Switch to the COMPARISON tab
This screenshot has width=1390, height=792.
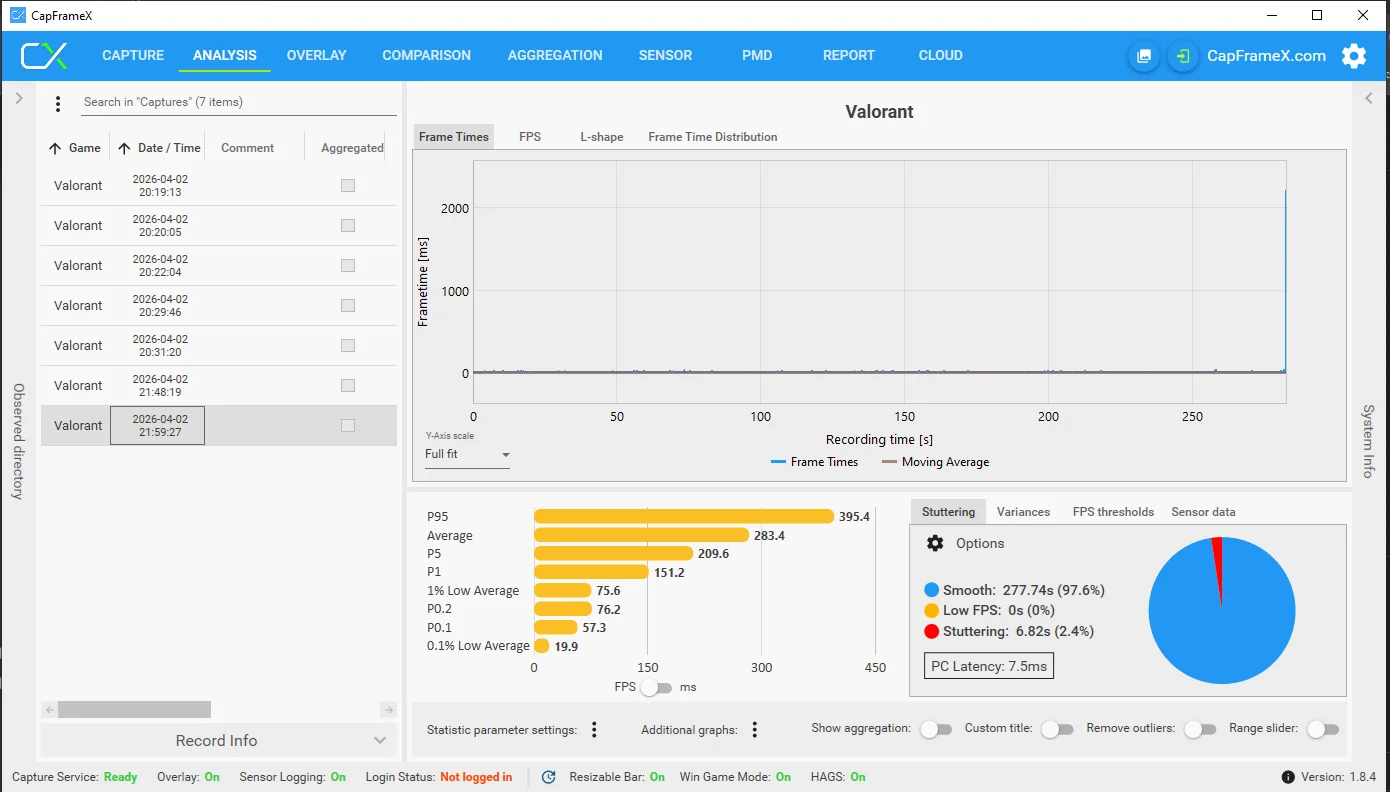point(426,56)
